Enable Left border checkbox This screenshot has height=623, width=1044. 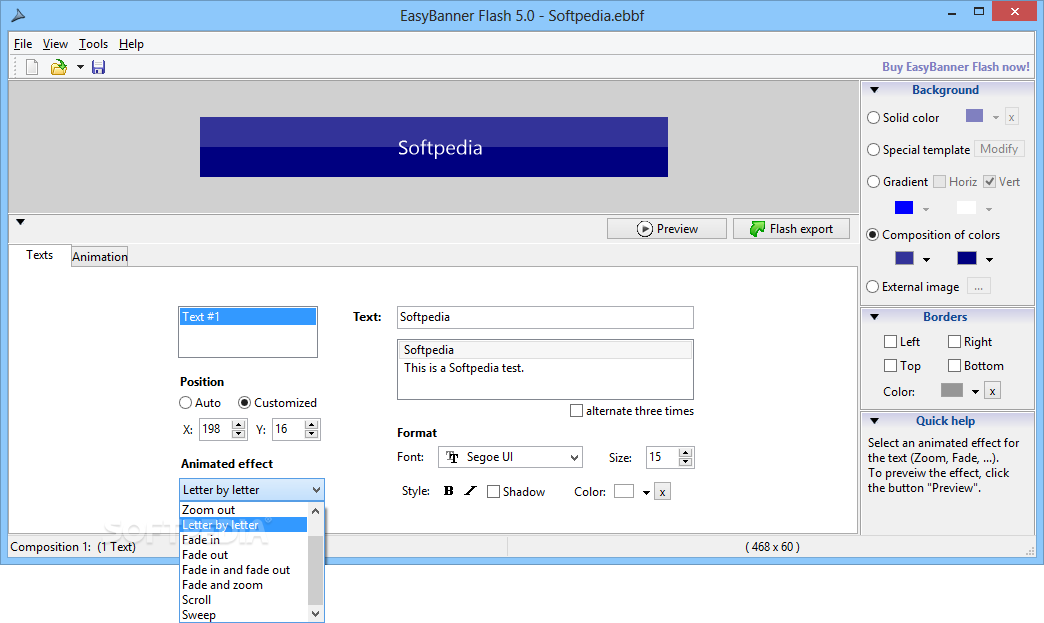coord(890,342)
